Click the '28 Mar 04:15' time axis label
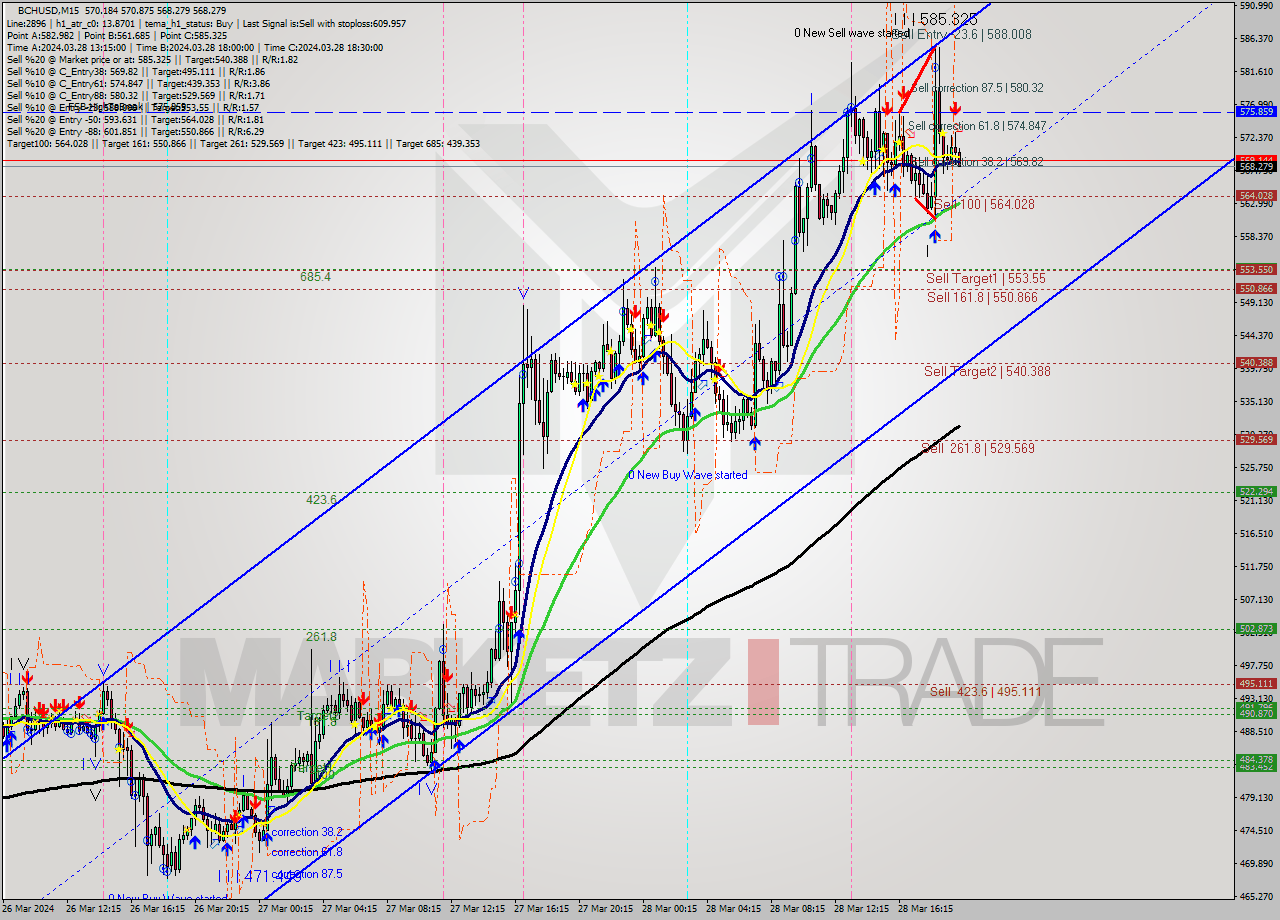 (733, 909)
